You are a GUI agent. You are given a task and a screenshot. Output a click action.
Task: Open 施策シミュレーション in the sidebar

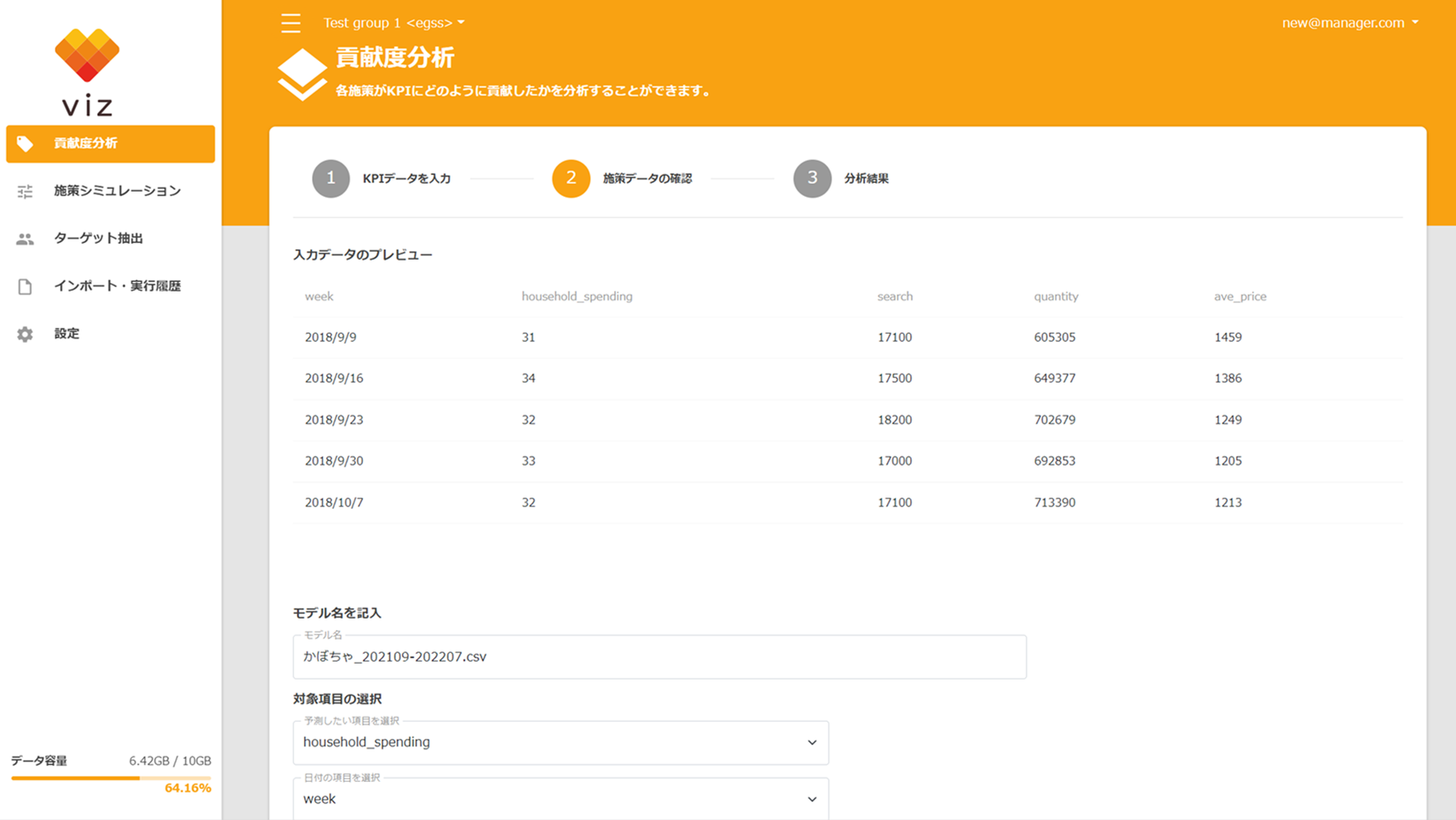110,191
